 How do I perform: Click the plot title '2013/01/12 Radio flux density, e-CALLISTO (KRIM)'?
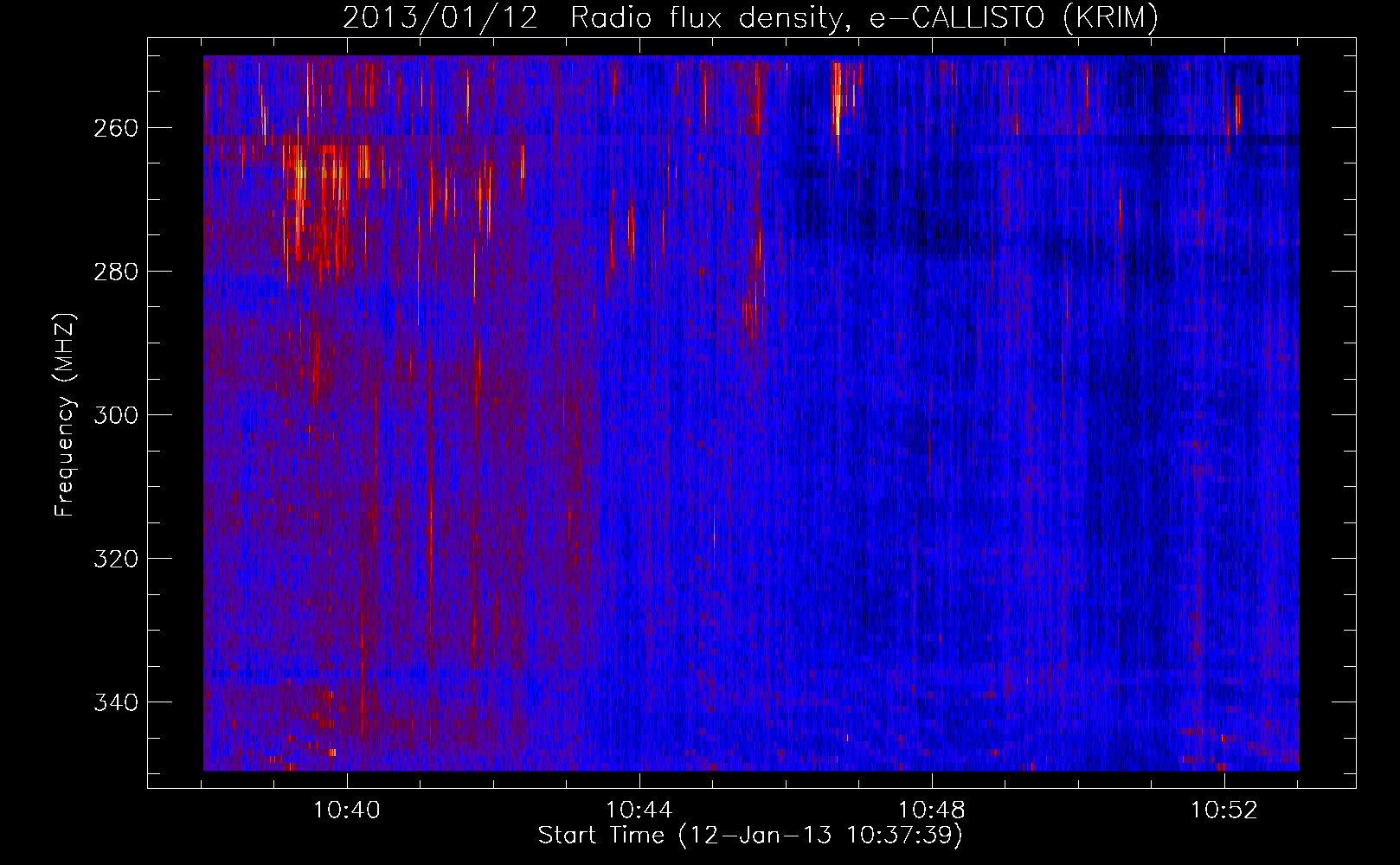coord(750,17)
